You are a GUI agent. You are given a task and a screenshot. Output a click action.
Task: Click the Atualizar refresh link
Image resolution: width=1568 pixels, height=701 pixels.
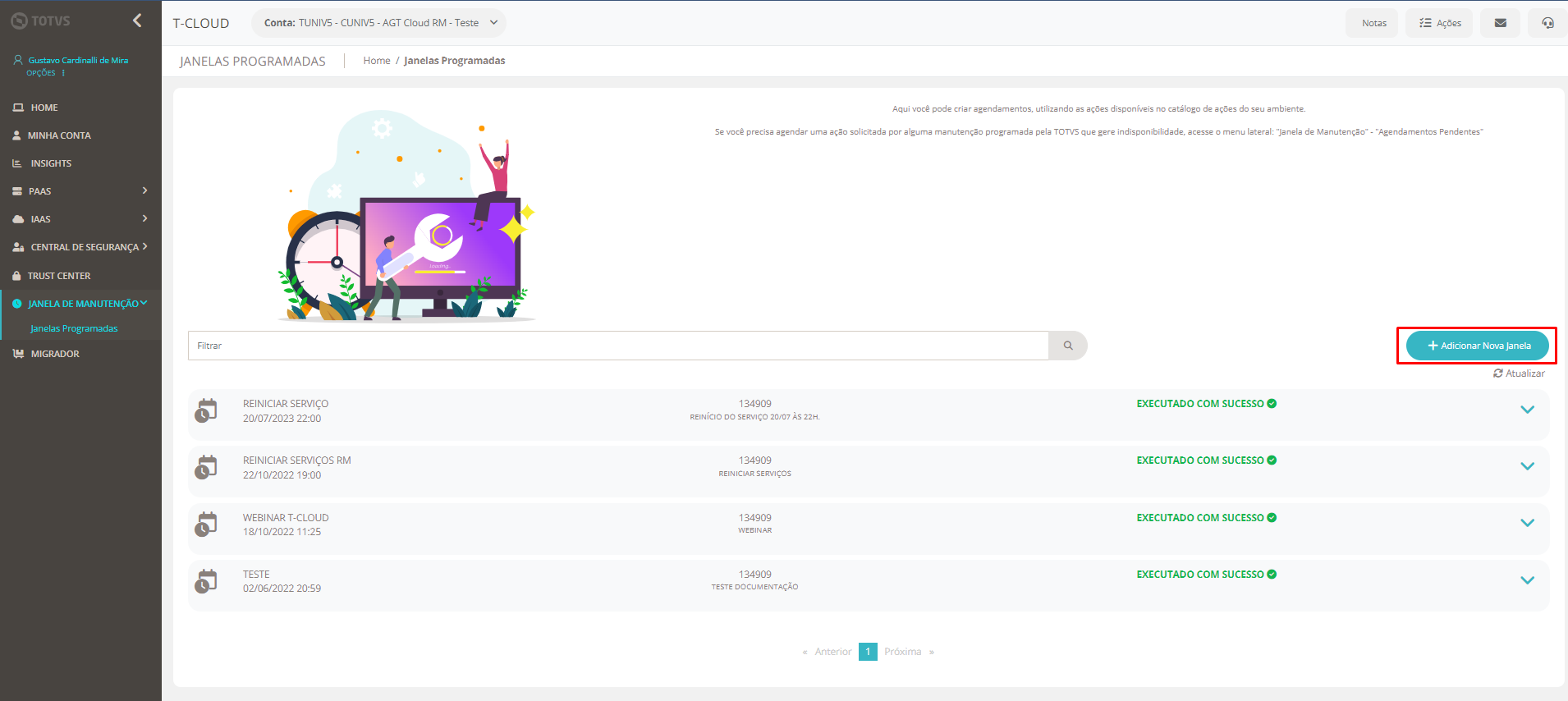tap(1519, 373)
